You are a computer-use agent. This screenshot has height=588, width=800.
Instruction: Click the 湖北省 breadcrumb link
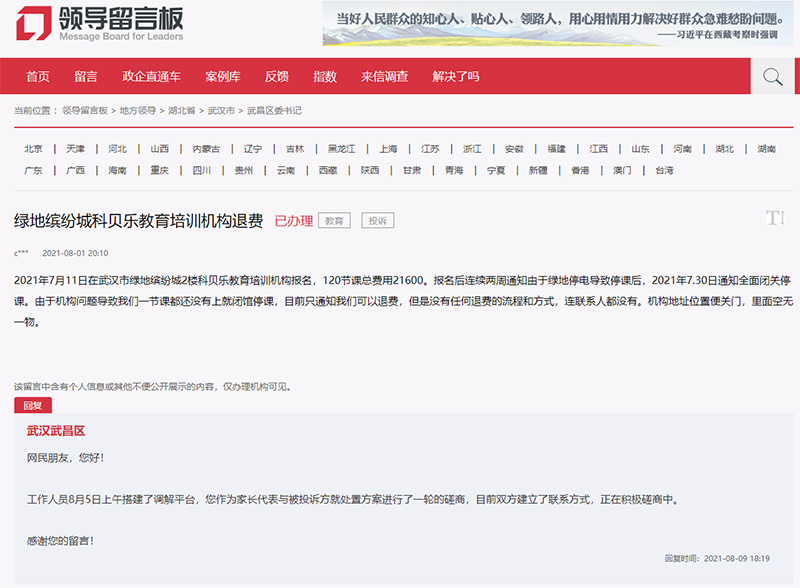(181, 110)
